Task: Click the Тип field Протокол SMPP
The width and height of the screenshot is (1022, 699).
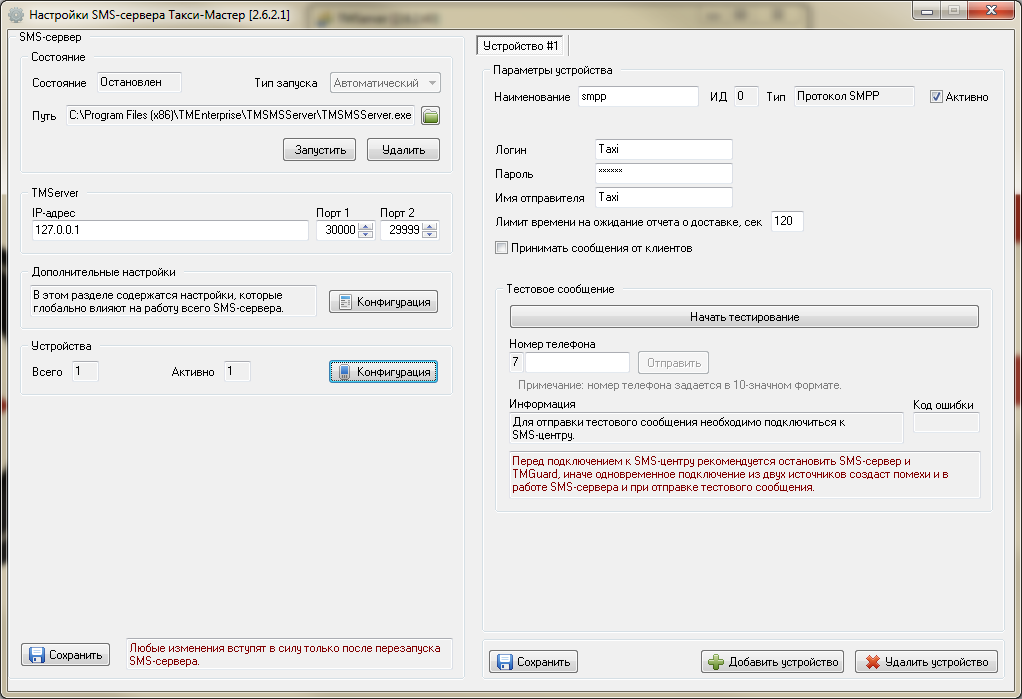Action: 854,97
